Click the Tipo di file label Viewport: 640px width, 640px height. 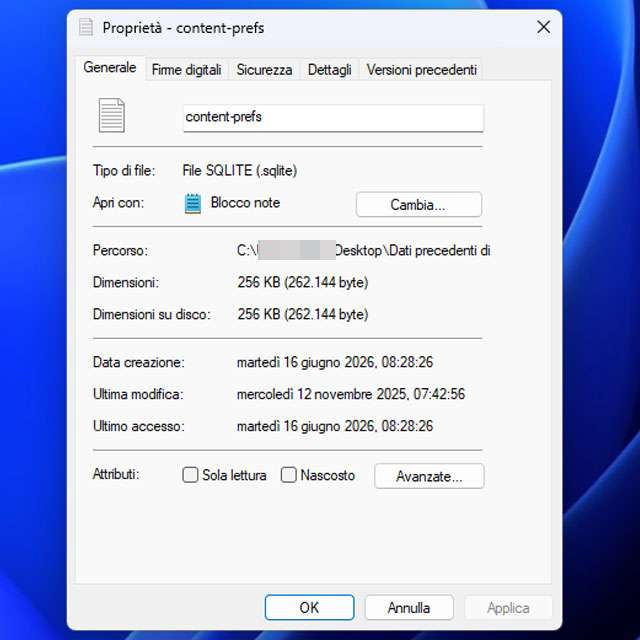point(124,171)
